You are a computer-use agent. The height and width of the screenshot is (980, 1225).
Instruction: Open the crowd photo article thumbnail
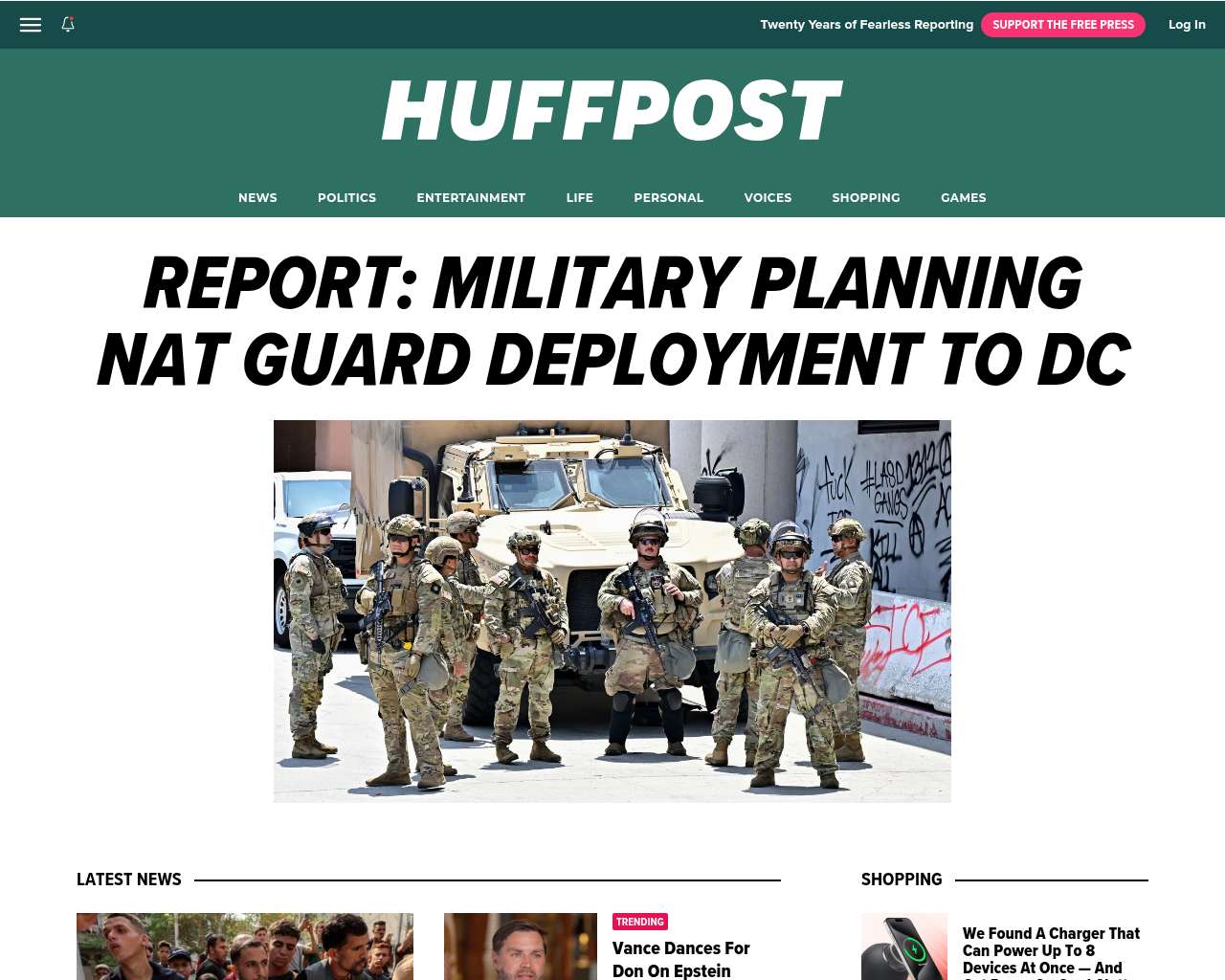[245, 947]
